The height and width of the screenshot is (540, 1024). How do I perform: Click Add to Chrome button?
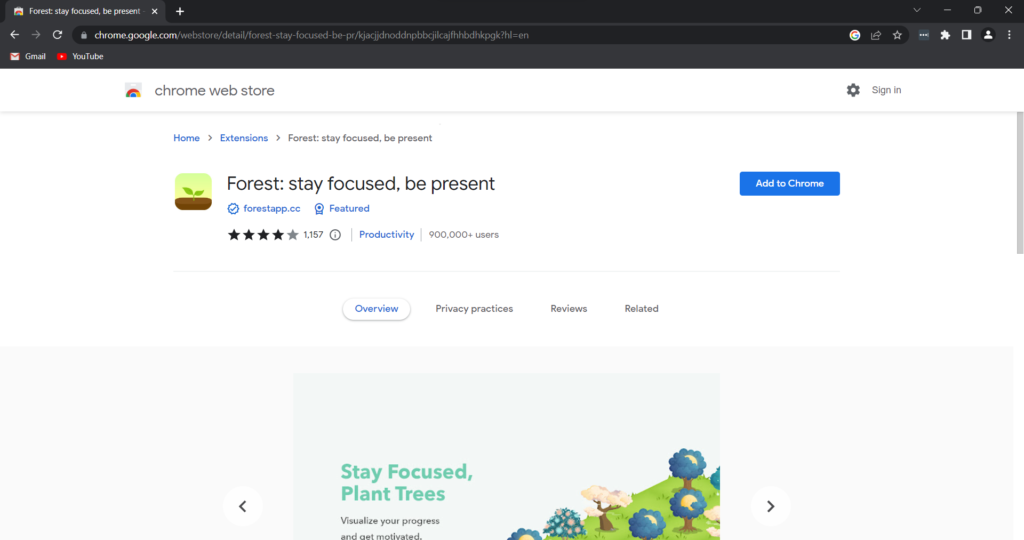(790, 183)
